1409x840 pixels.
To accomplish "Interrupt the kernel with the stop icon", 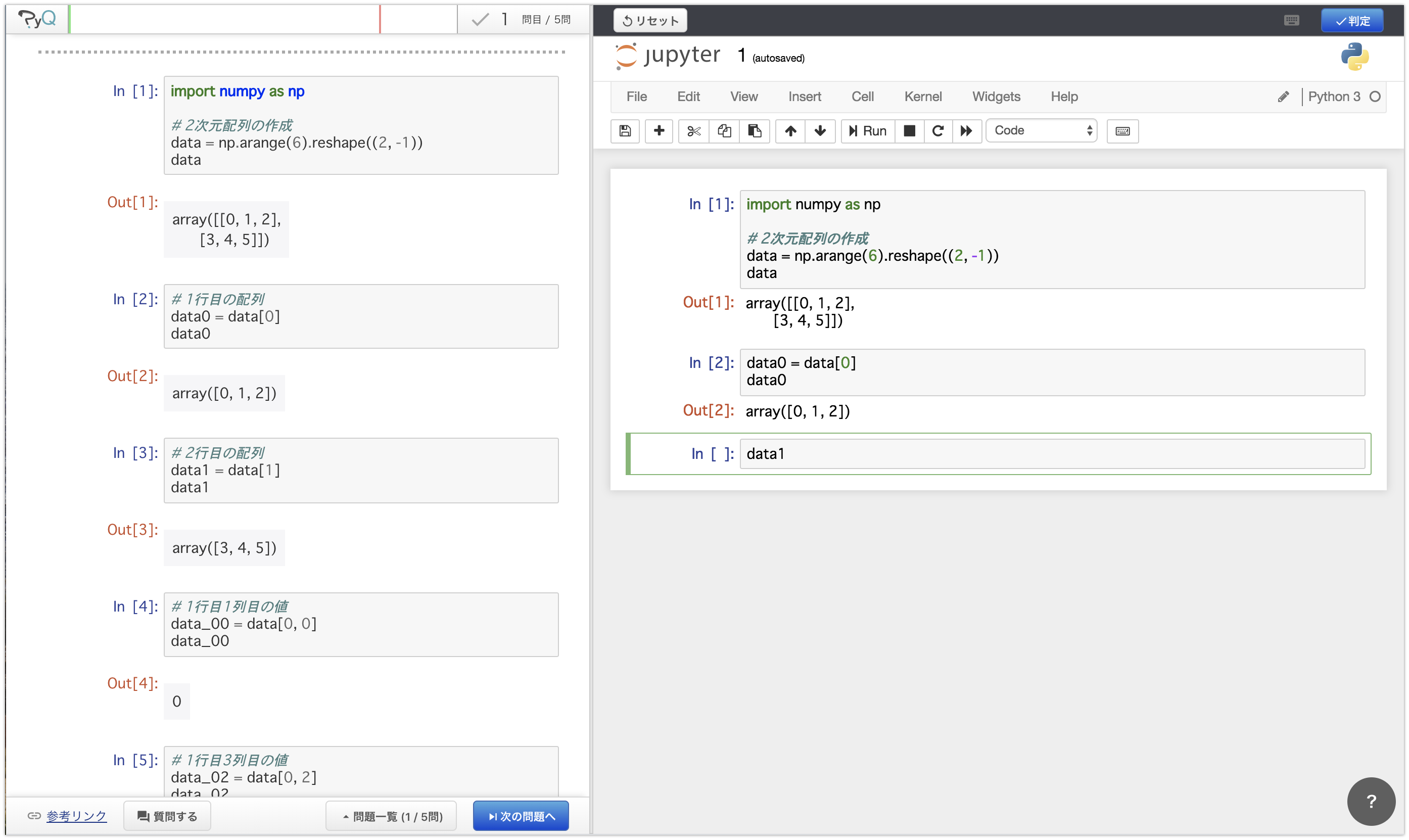I will [909, 131].
